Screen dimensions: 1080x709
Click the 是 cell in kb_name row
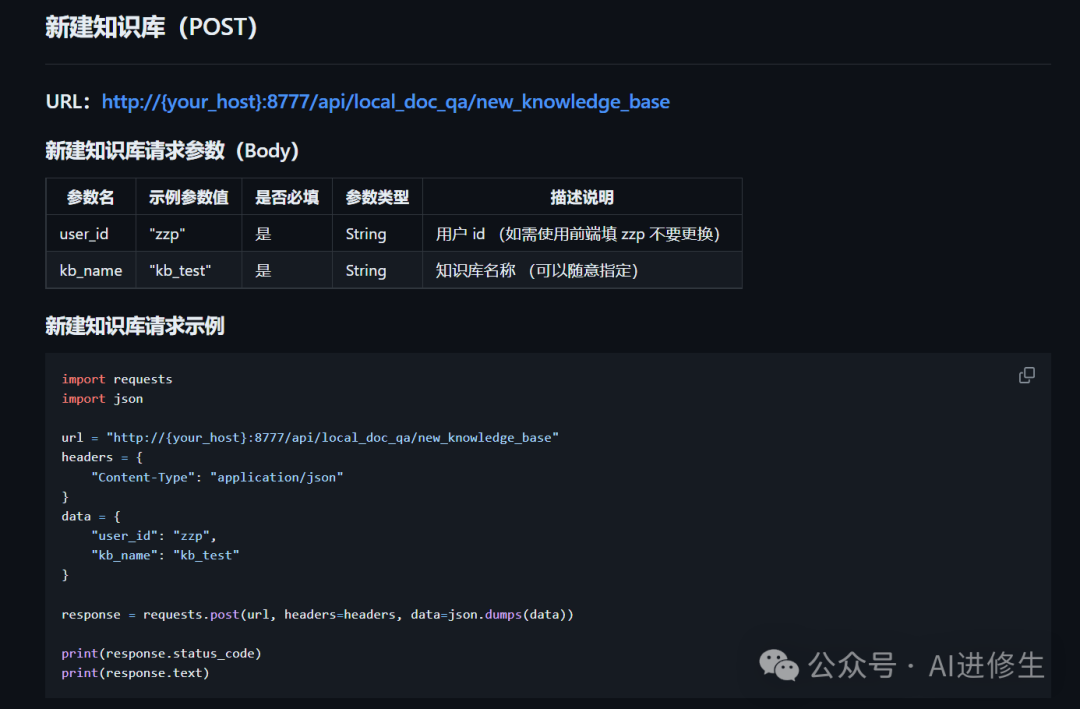[x=287, y=270]
